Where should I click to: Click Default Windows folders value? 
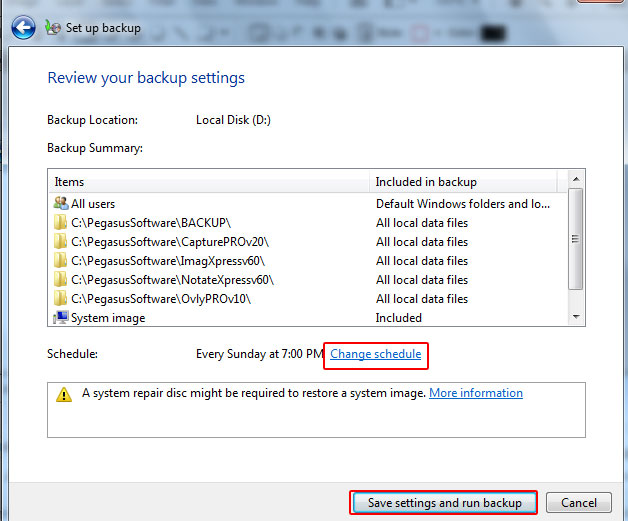463,204
